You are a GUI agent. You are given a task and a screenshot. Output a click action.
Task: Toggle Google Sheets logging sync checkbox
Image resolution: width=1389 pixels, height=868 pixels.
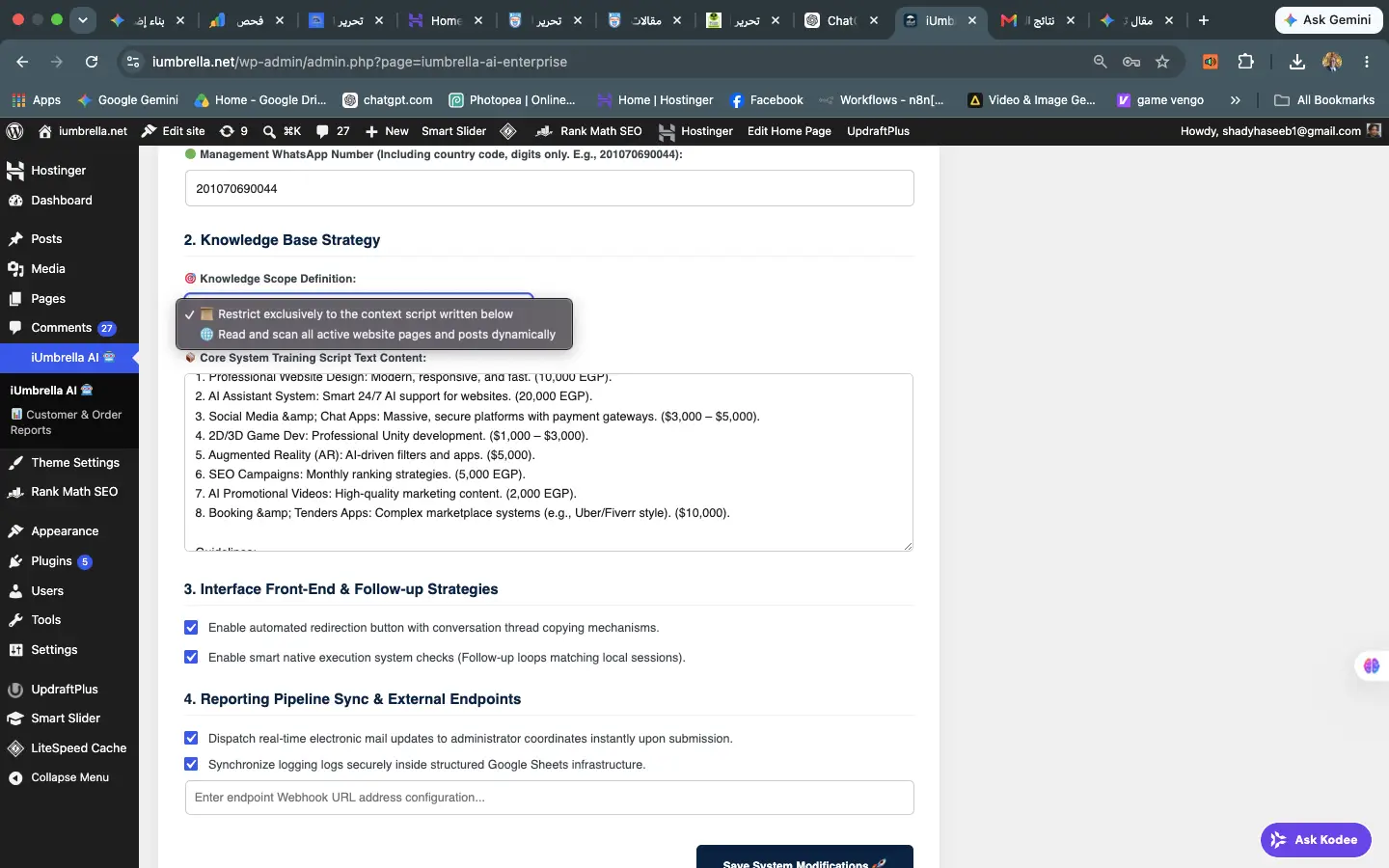(x=191, y=765)
